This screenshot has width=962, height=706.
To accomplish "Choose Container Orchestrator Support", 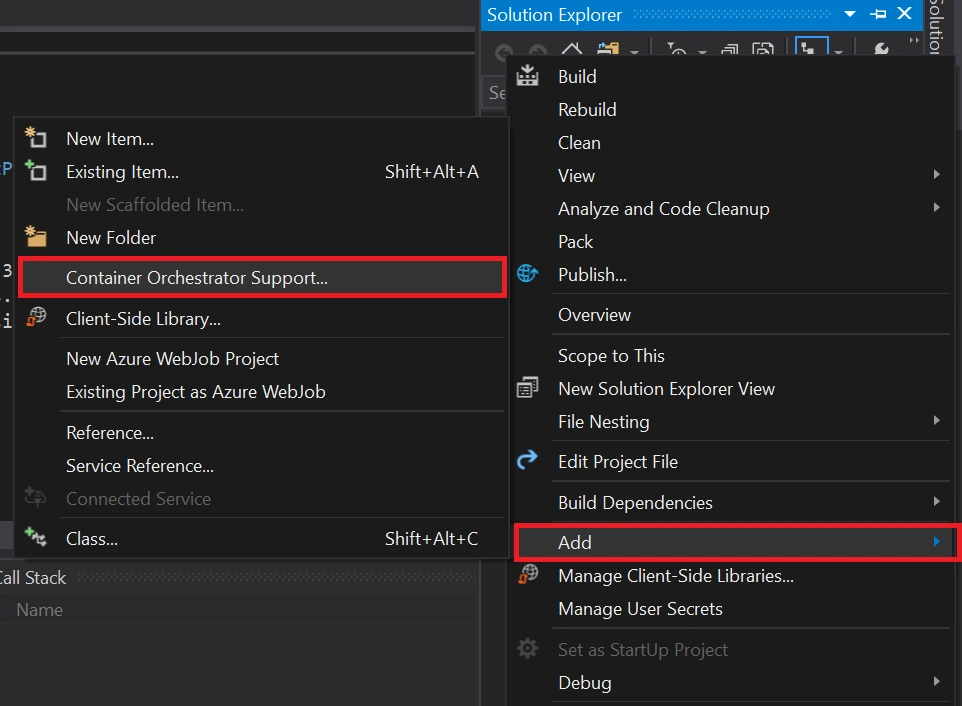I will [x=262, y=278].
